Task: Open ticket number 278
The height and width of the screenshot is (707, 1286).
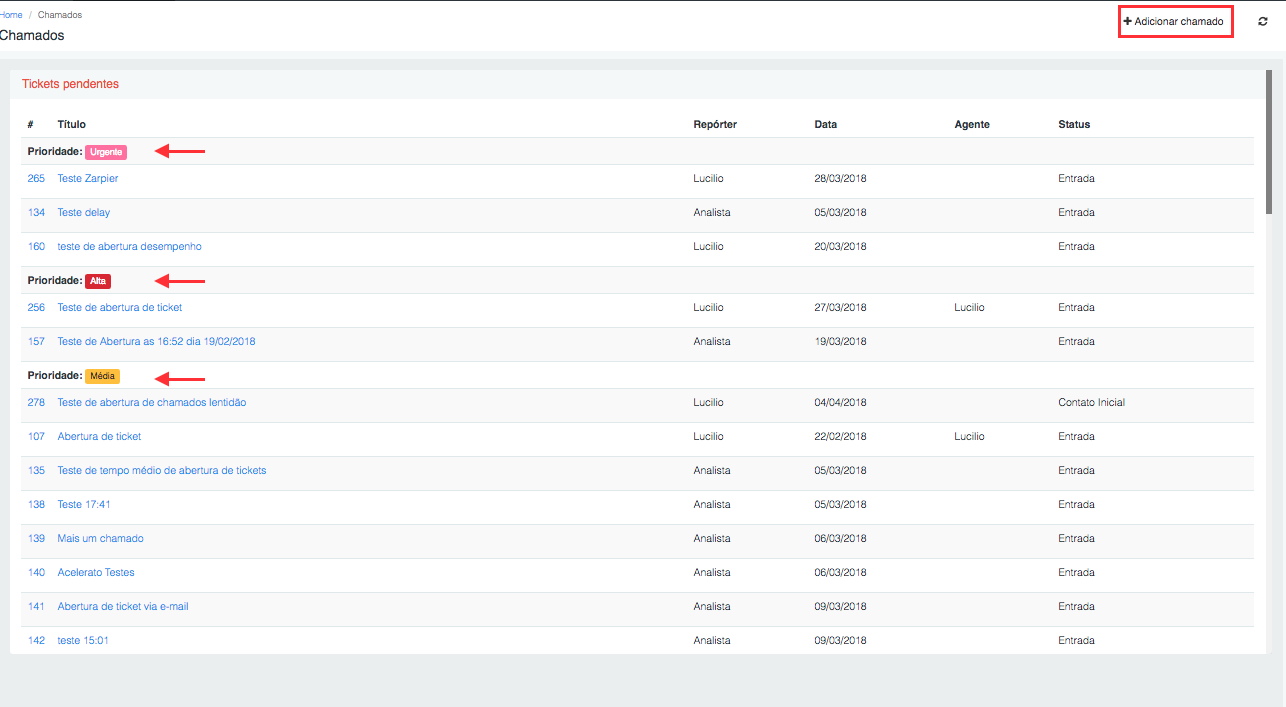Action: [36, 402]
